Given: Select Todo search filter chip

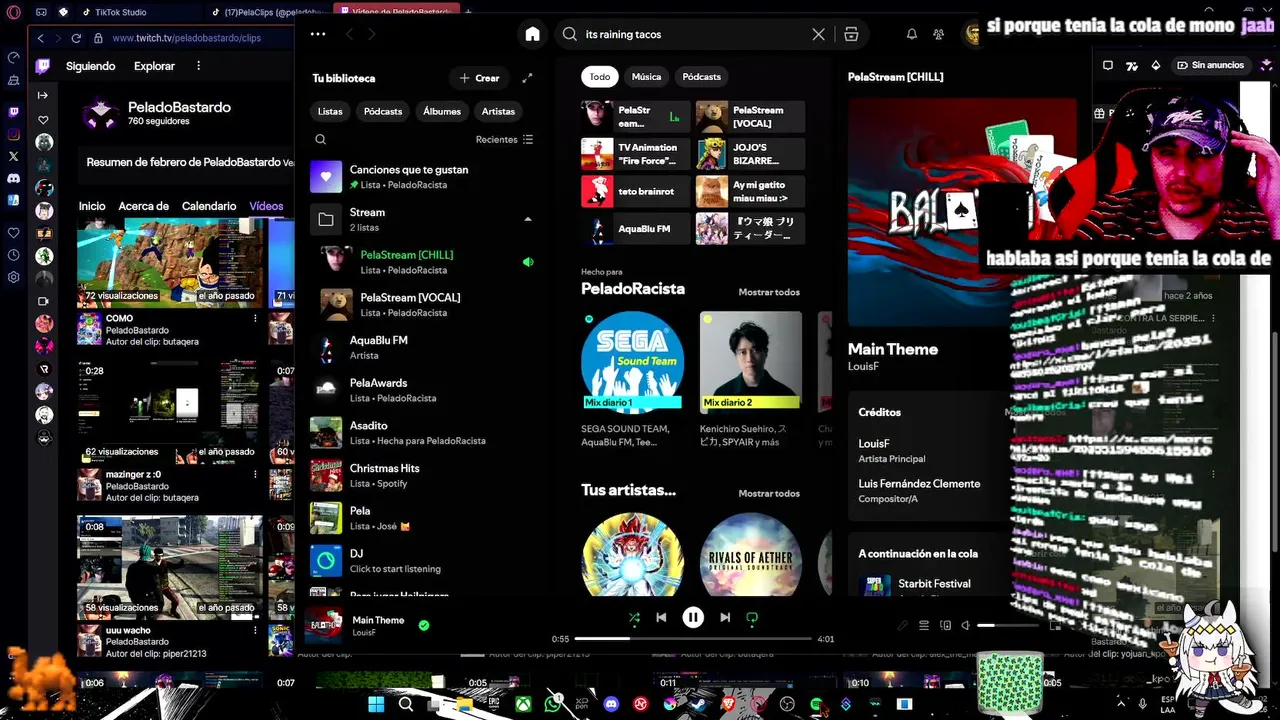Looking at the screenshot, I should (600, 76).
